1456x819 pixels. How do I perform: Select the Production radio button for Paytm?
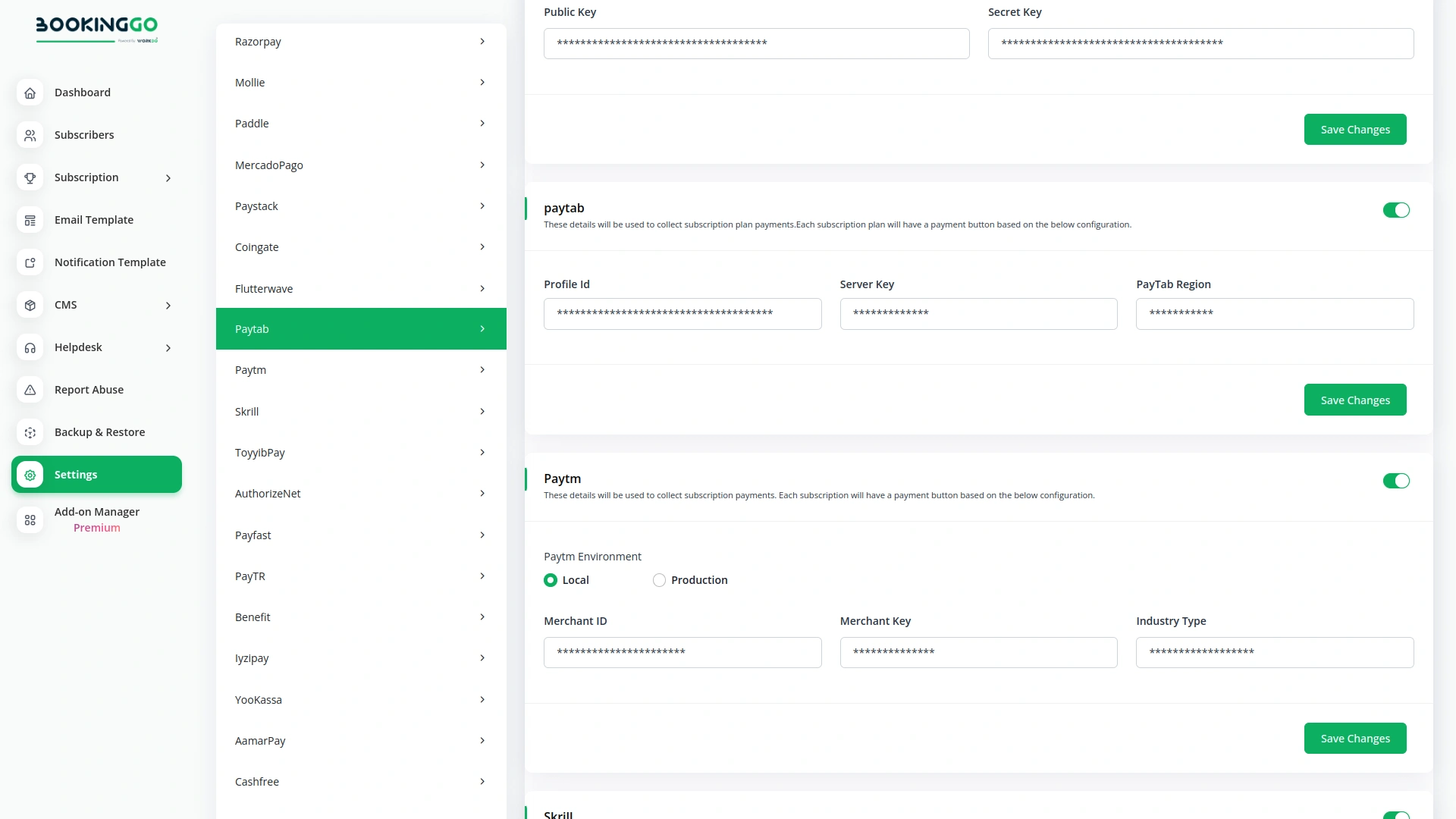659,579
